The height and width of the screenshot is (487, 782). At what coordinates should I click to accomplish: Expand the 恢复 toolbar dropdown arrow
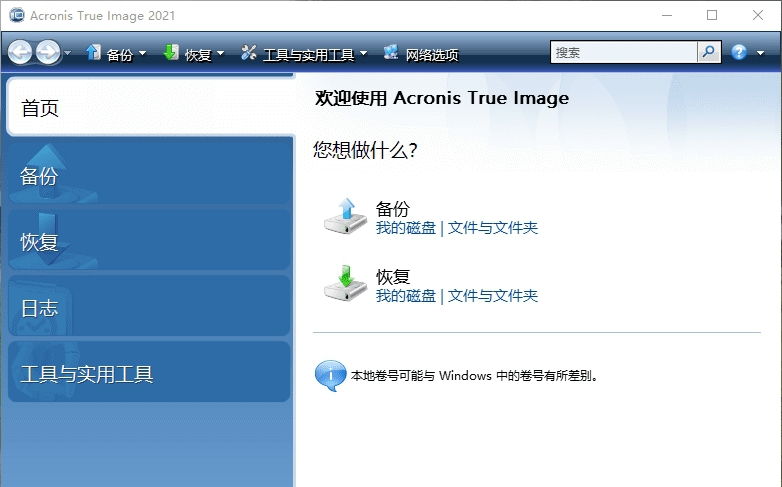220,53
